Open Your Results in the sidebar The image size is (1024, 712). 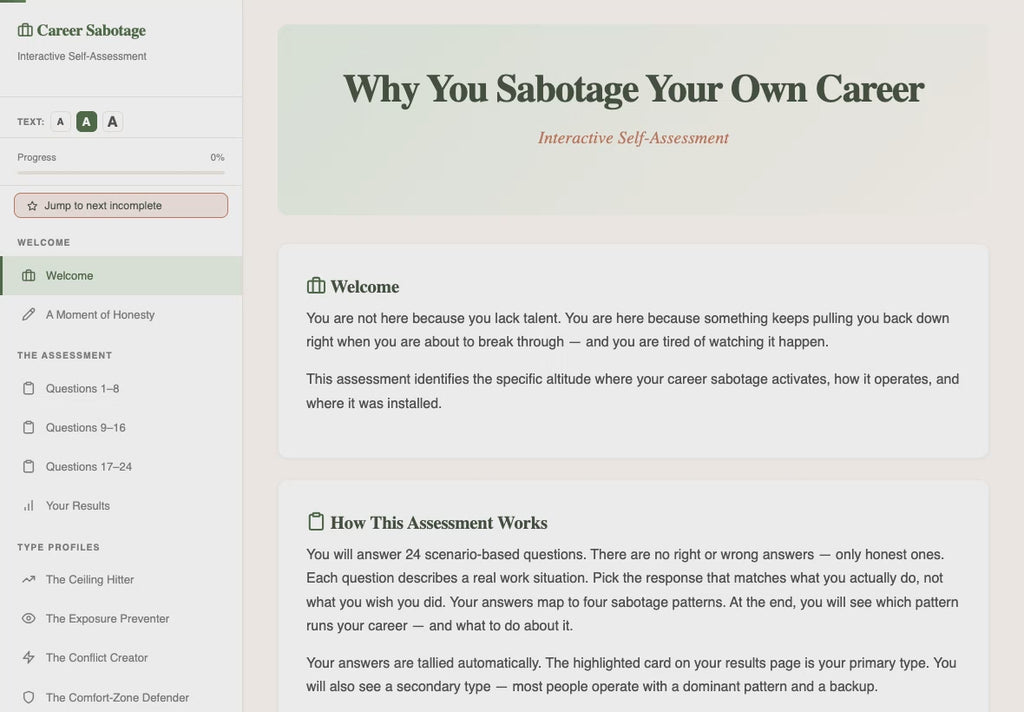[121, 506]
